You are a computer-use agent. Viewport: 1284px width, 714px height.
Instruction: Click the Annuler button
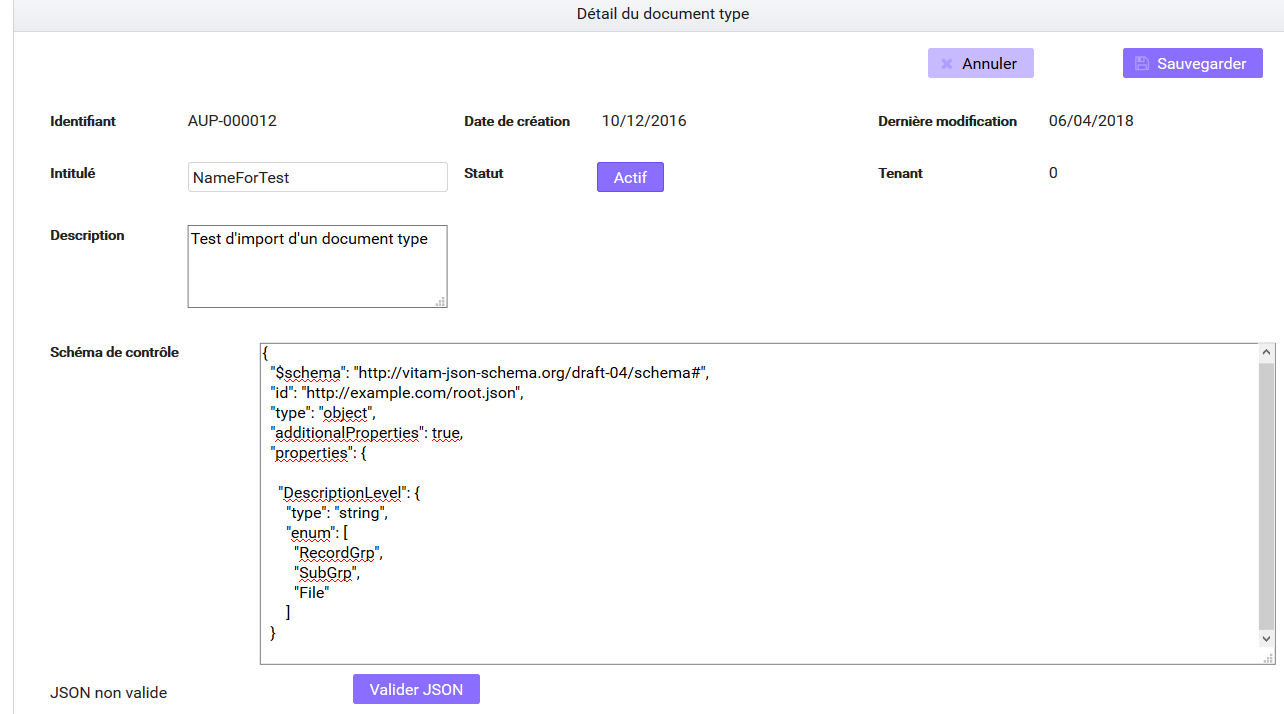click(980, 63)
